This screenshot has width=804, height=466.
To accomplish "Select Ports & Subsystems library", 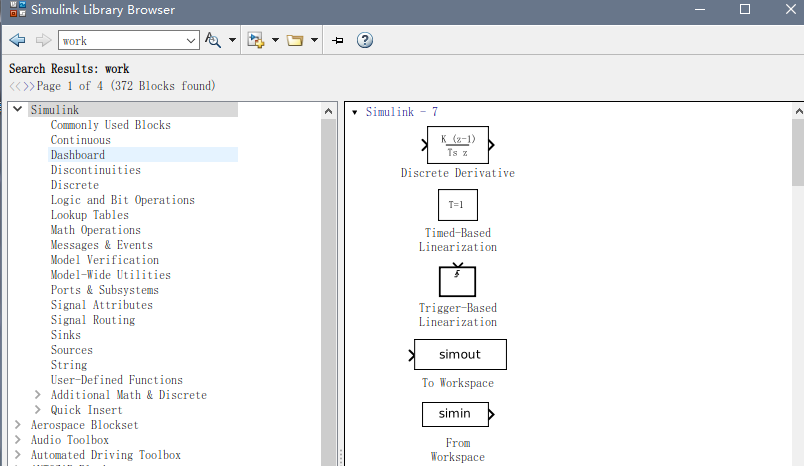I will (x=105, y=290).
